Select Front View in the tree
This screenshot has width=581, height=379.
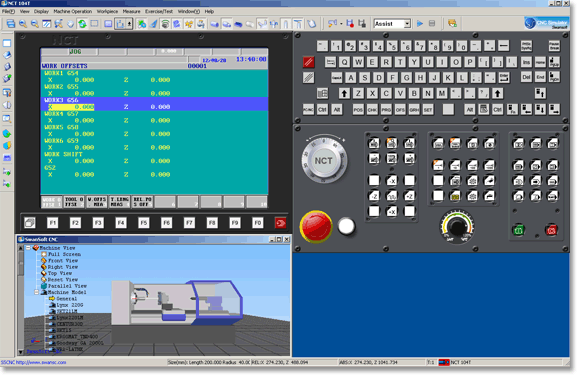coord(63,260)
